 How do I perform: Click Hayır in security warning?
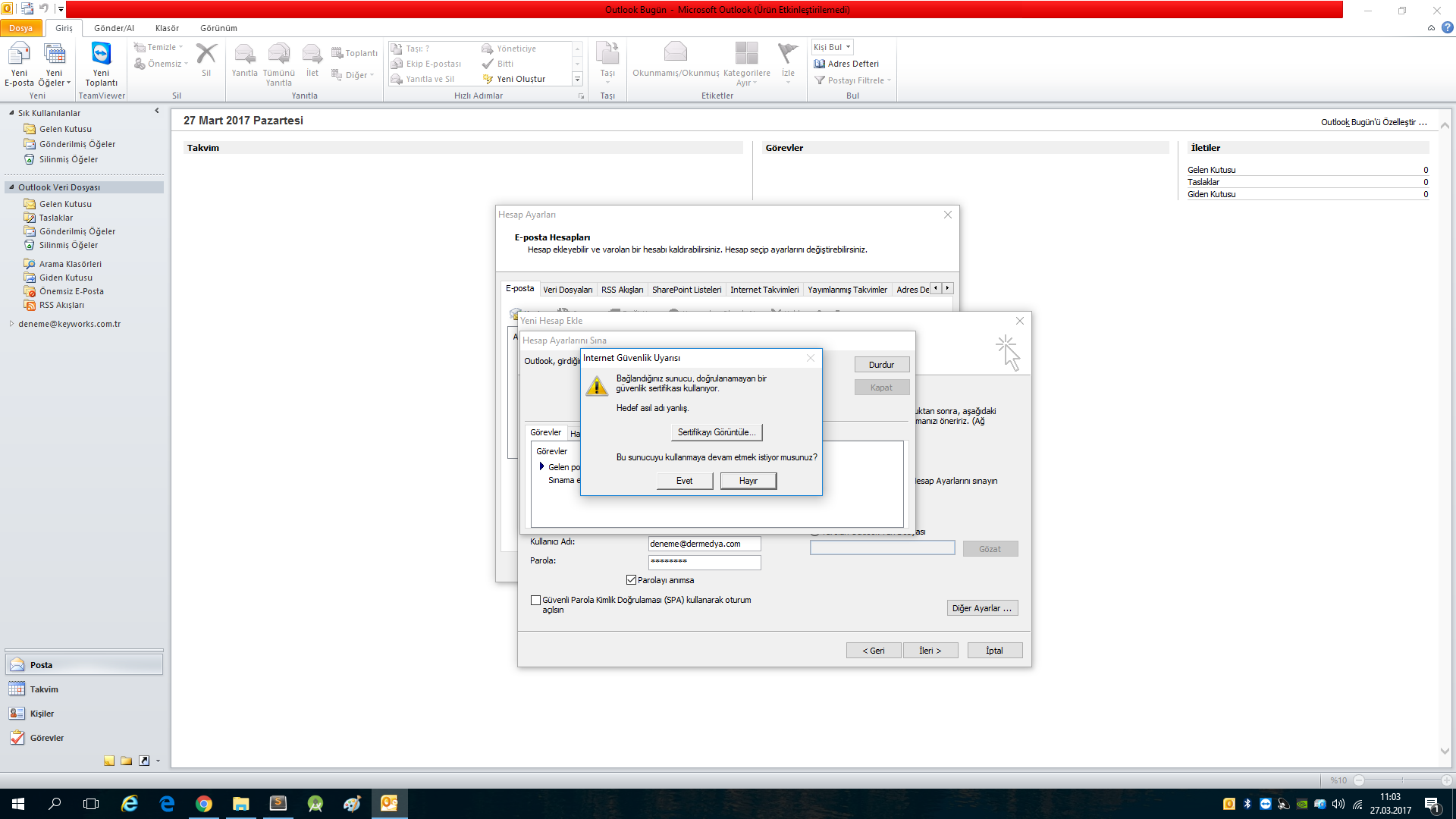[x=748, y=481]
